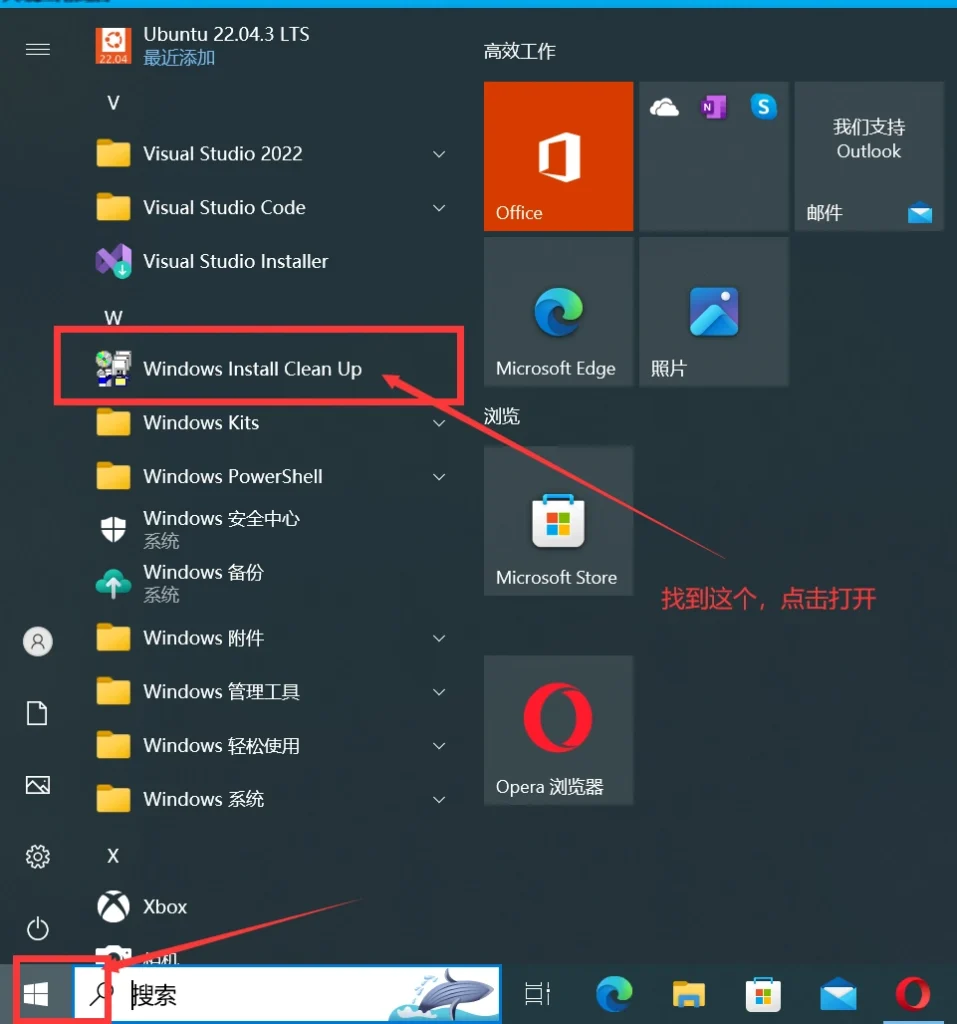Click the 搜索 taskbar search box

(287, 995)
